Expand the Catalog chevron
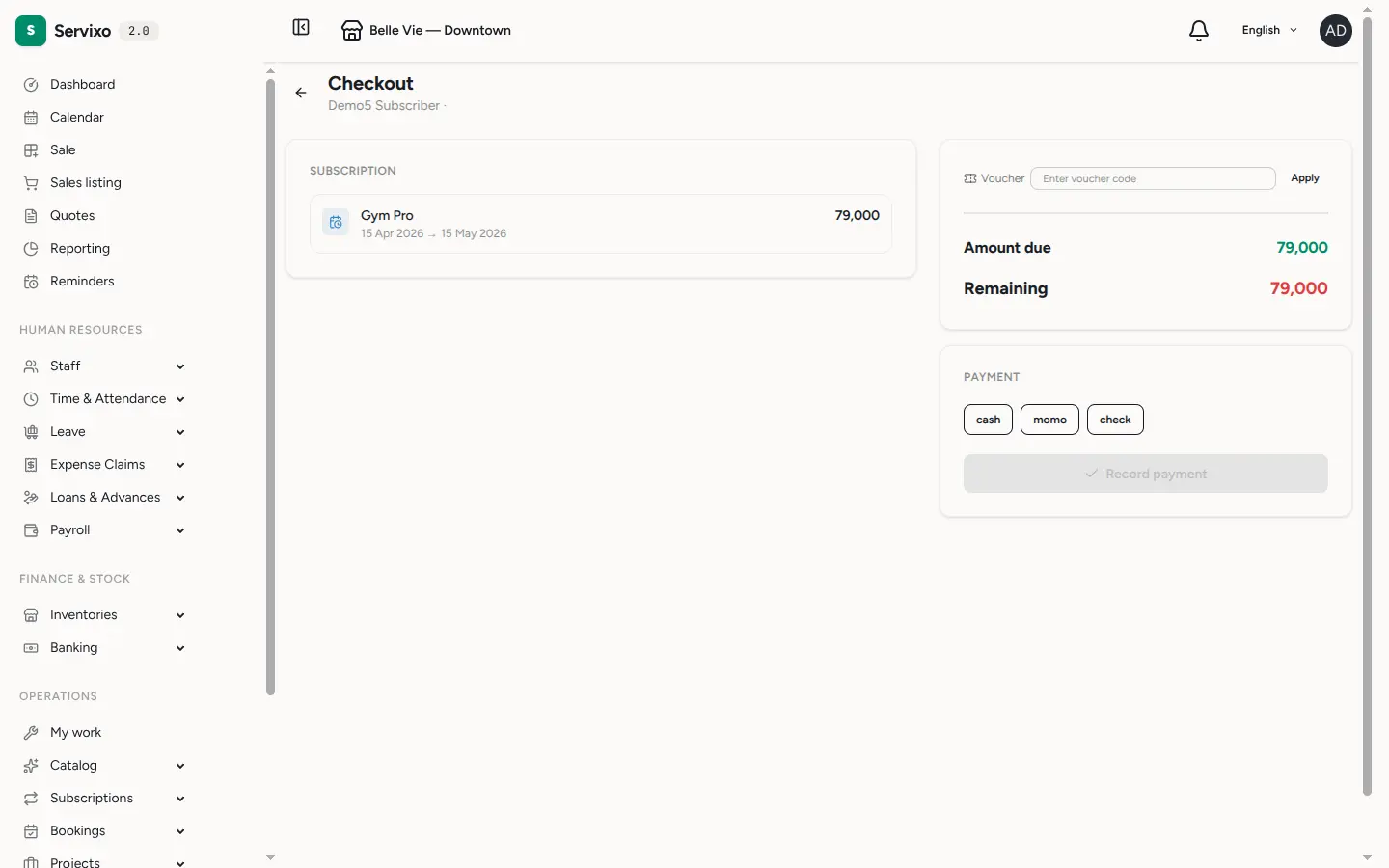 (180, 766)
